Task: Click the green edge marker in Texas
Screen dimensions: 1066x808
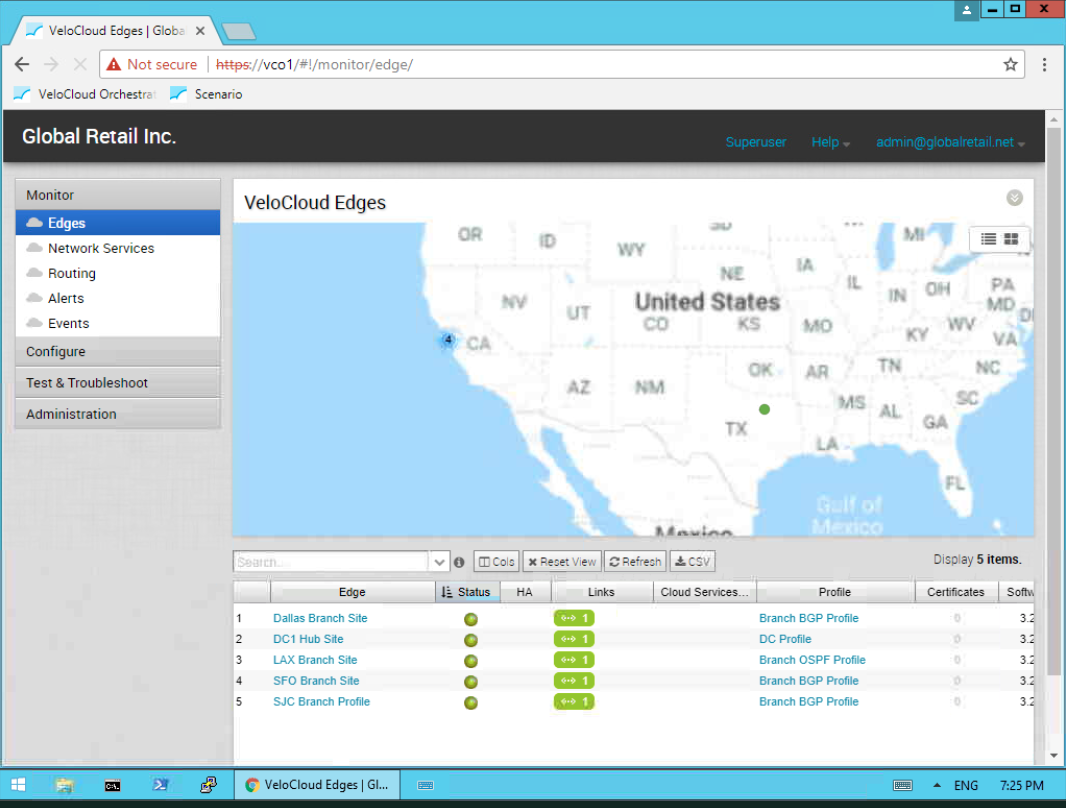Action: [764, 409]
